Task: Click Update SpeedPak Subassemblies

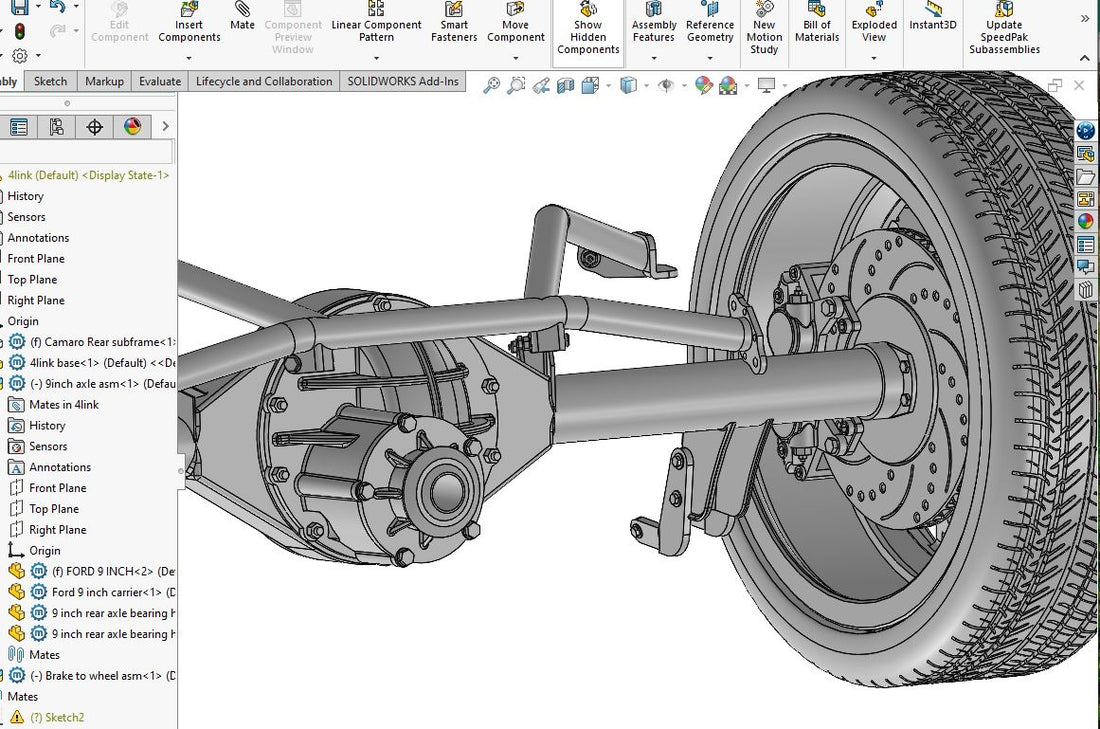Action: 1003,30
